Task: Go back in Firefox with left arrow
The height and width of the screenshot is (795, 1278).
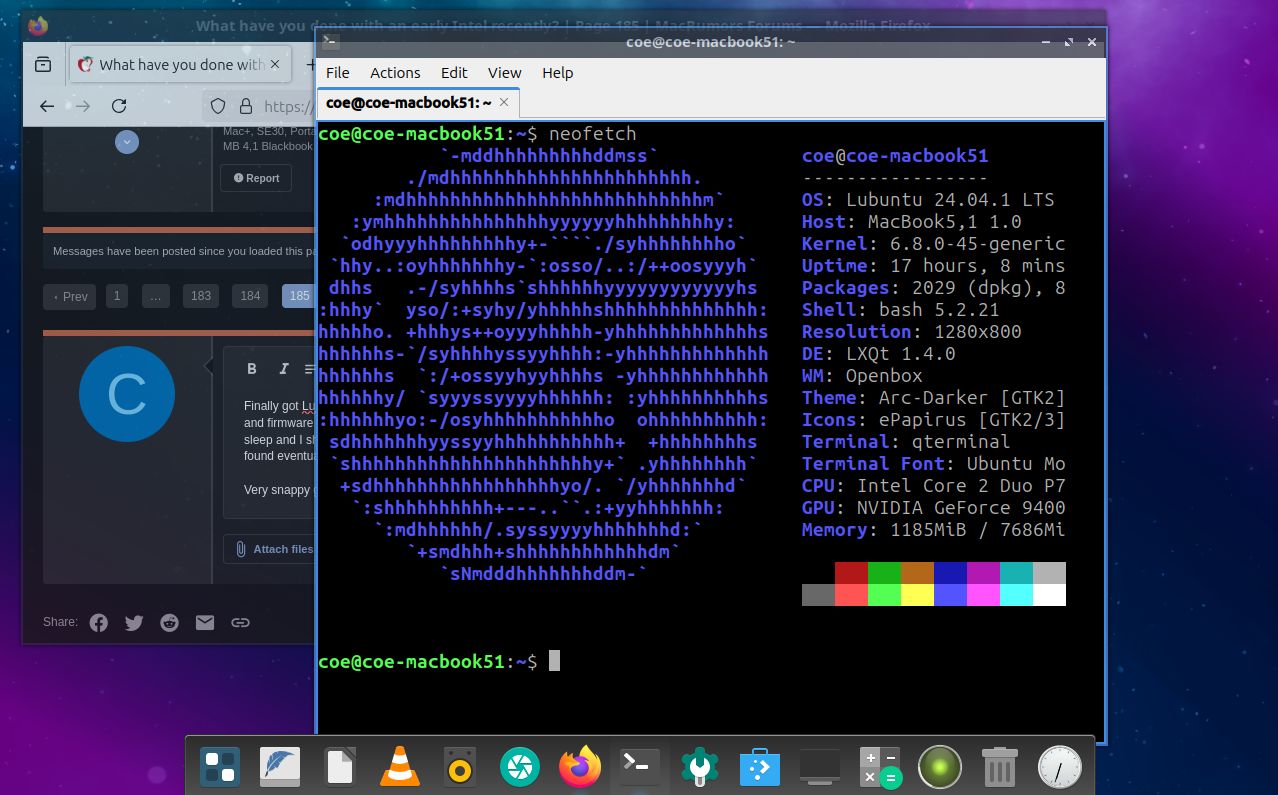Action: (47, 106)
